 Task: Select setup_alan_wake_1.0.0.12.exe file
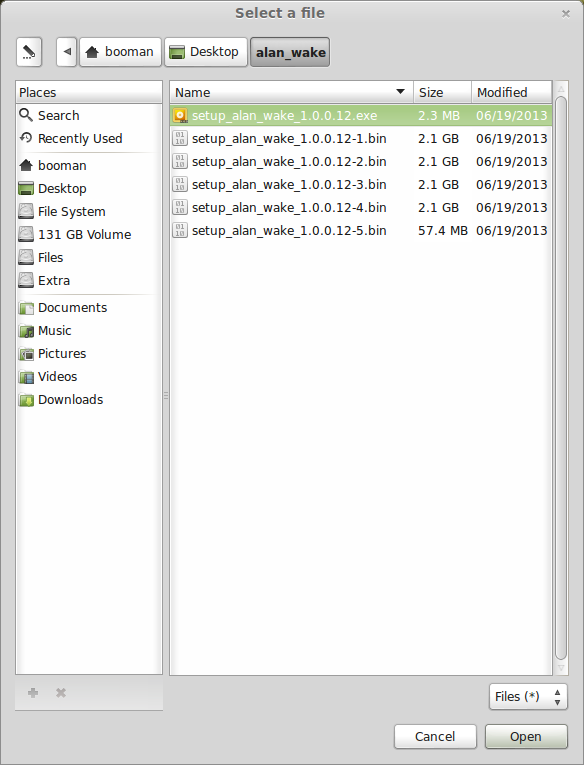click(x=361, y=116)
